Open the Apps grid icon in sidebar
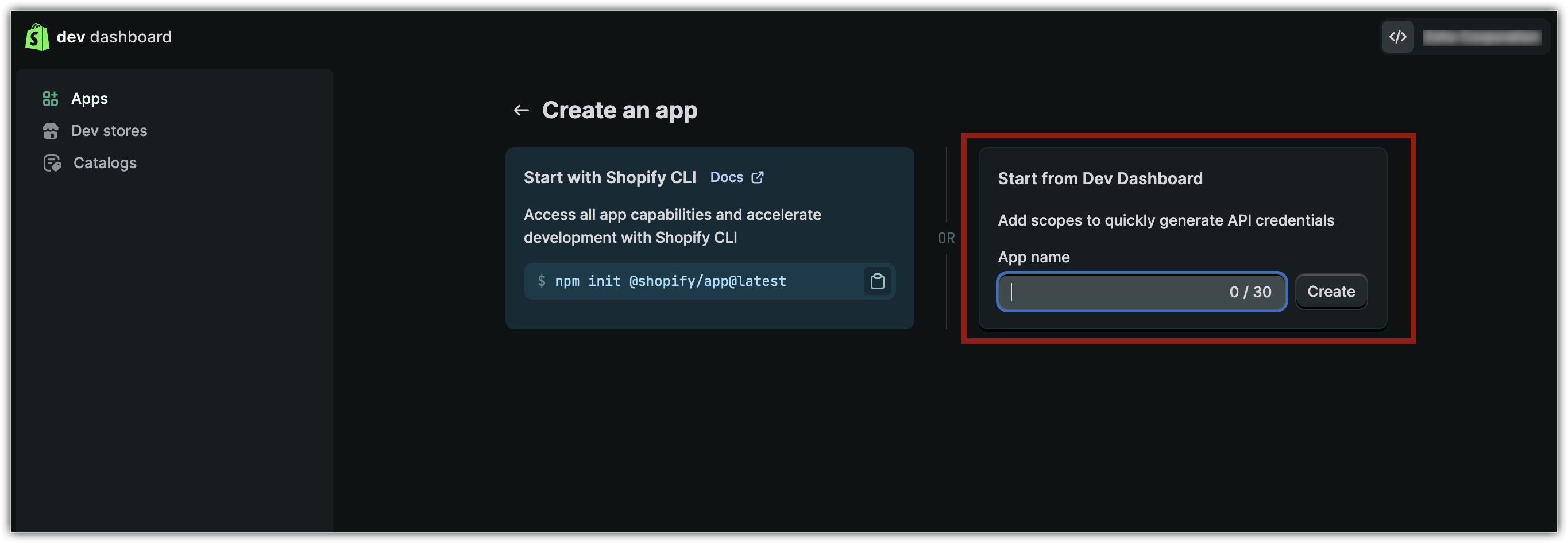1568x543 pixels. [51, 99]
